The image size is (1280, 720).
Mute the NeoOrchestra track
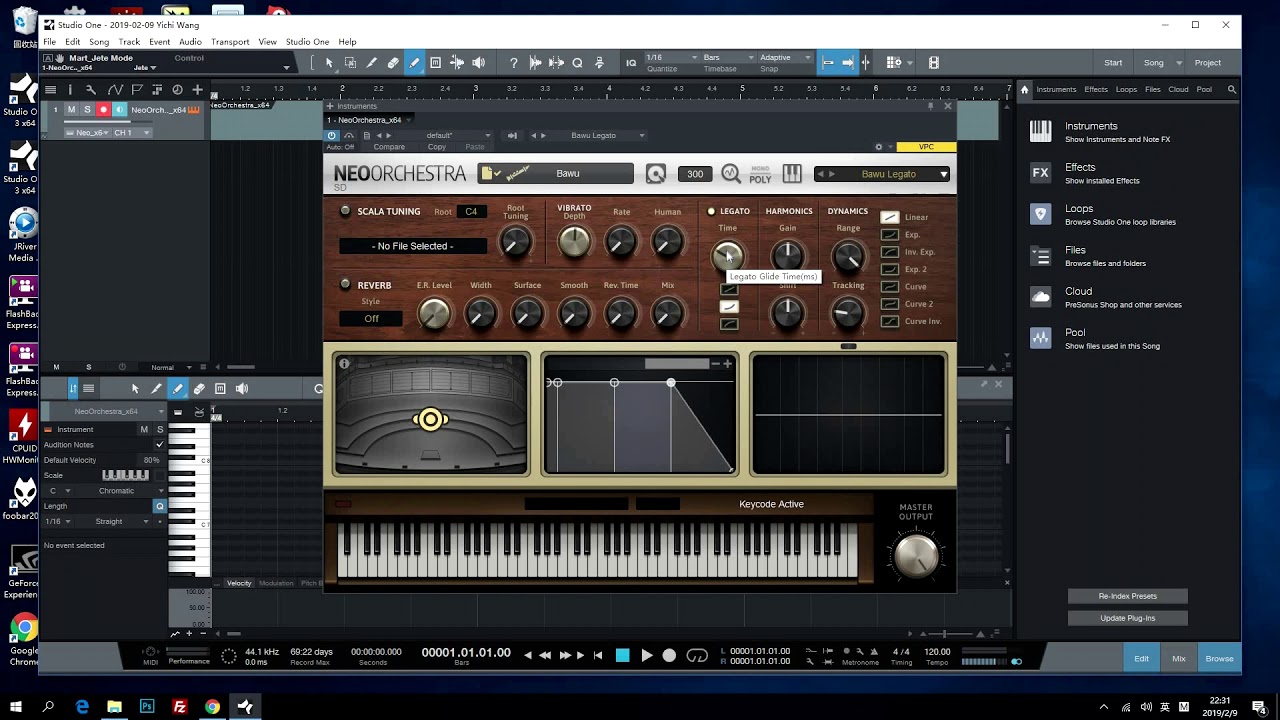pos(71,109)
